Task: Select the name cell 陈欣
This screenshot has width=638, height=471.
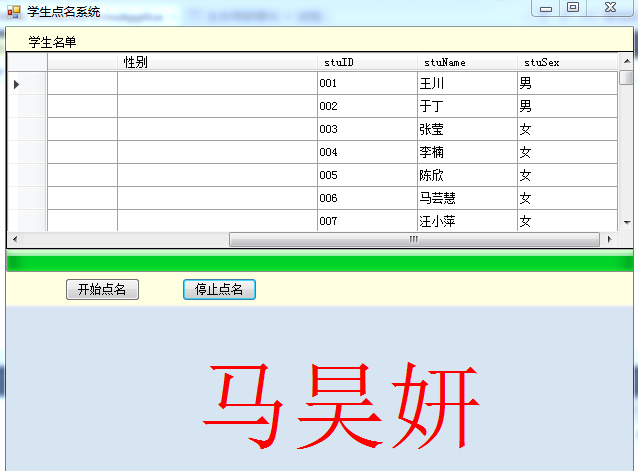Action: [468, 175]
